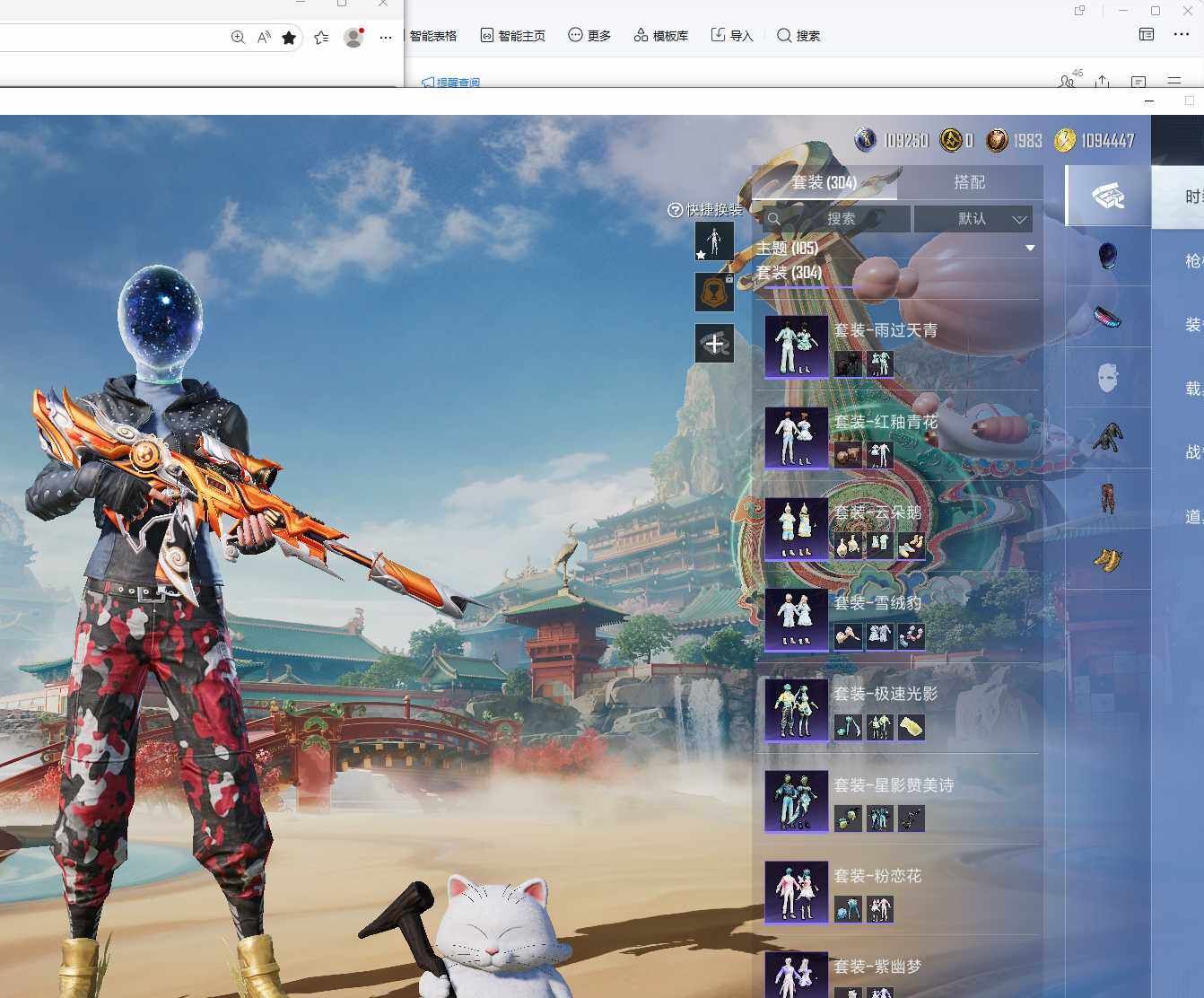
Task: Open the camo pants category icon
Action: click(x=1108, y=498)
